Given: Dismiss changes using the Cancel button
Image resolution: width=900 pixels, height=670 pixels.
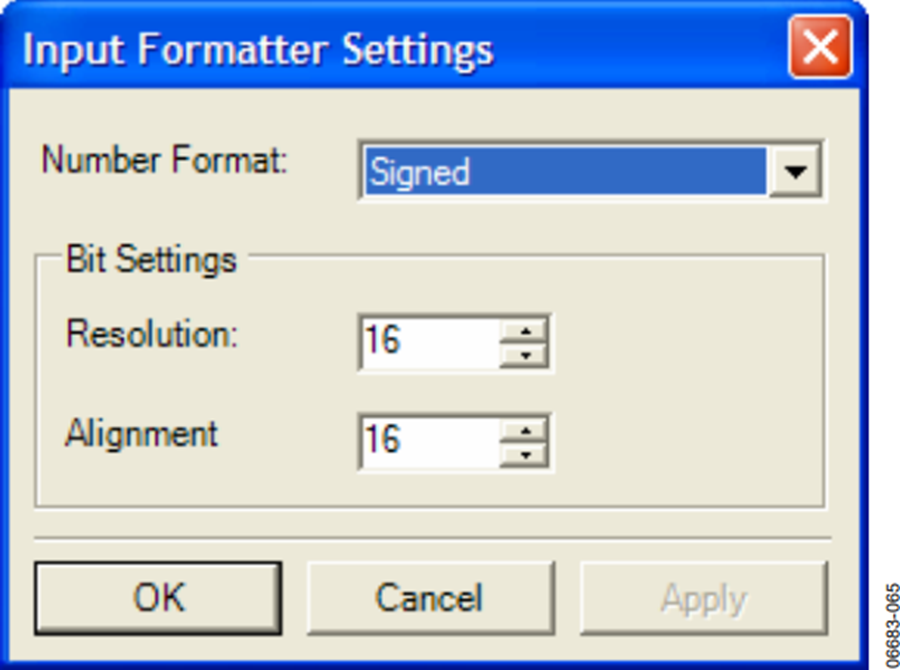Looking at the screenshot, I should [430, 598].
